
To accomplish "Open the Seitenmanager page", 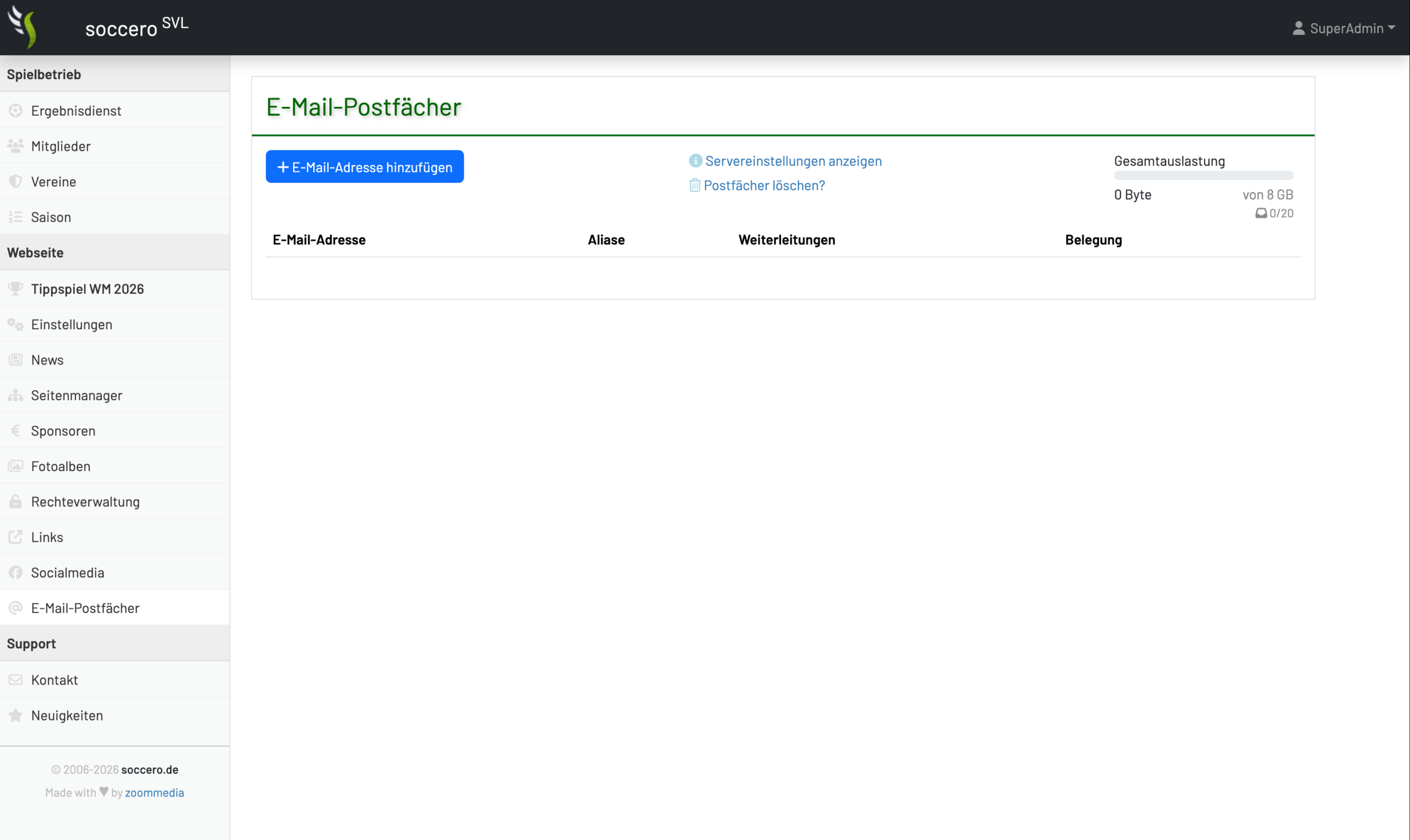I will 115,395.
